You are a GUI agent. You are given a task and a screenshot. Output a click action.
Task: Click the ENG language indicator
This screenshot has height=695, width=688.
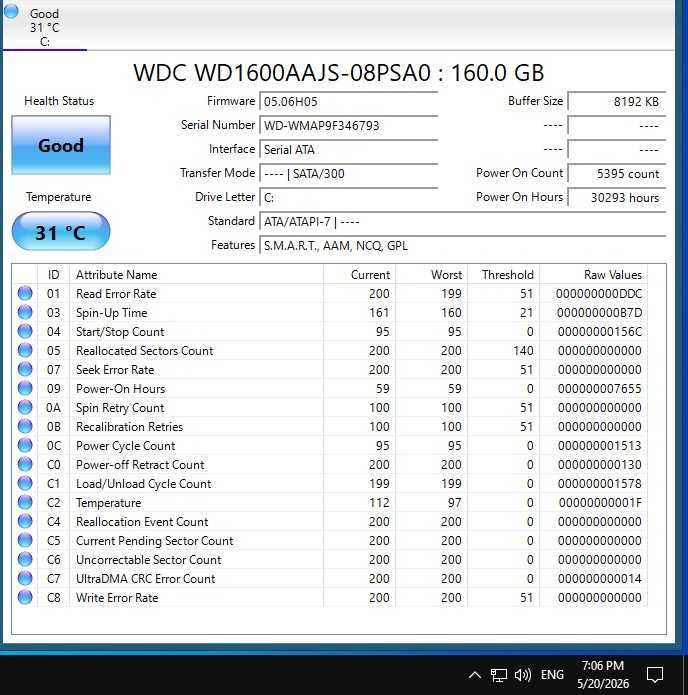[x=552, y=675]
